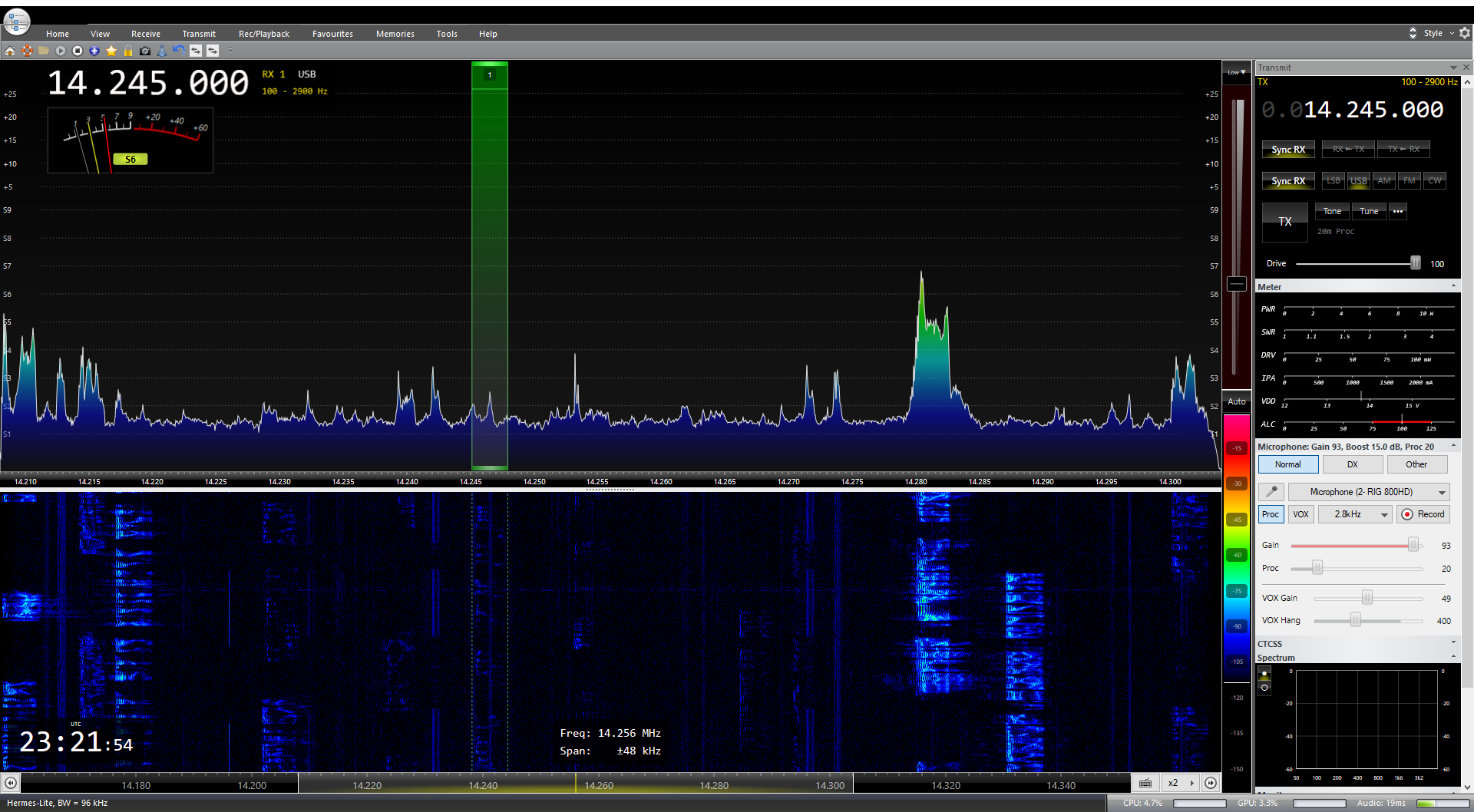Open the Microphone device dropdown
1474x812 pixels.
coord(1368,492)
